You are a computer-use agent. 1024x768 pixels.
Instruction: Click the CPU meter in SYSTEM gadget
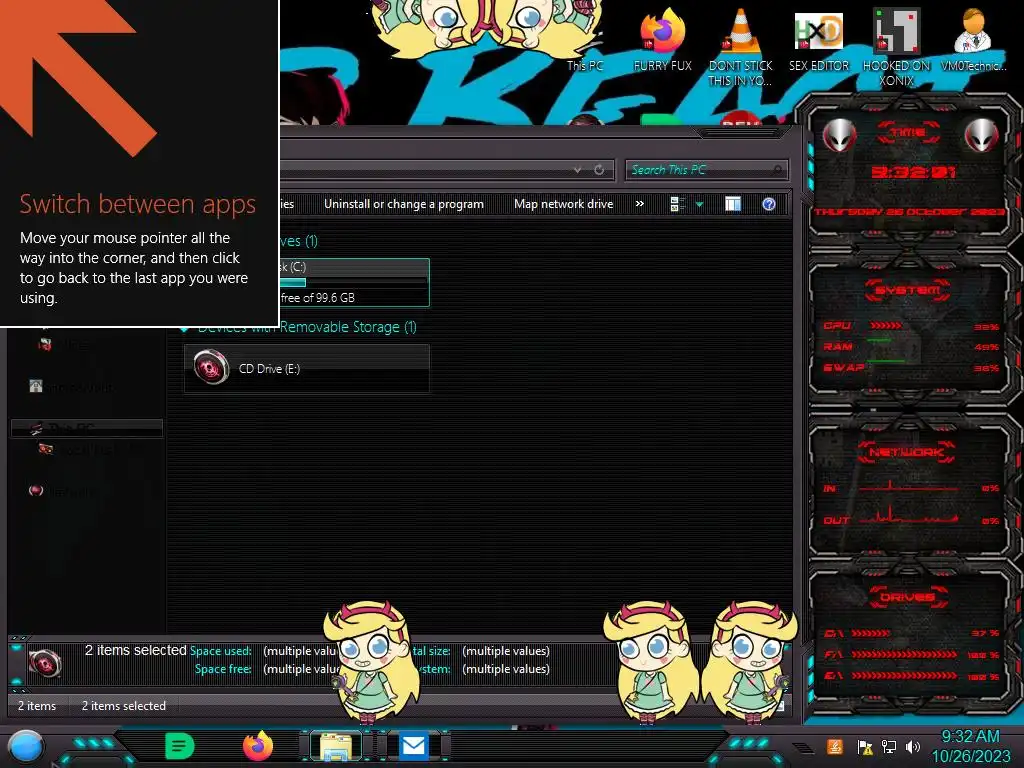point(910,326)
